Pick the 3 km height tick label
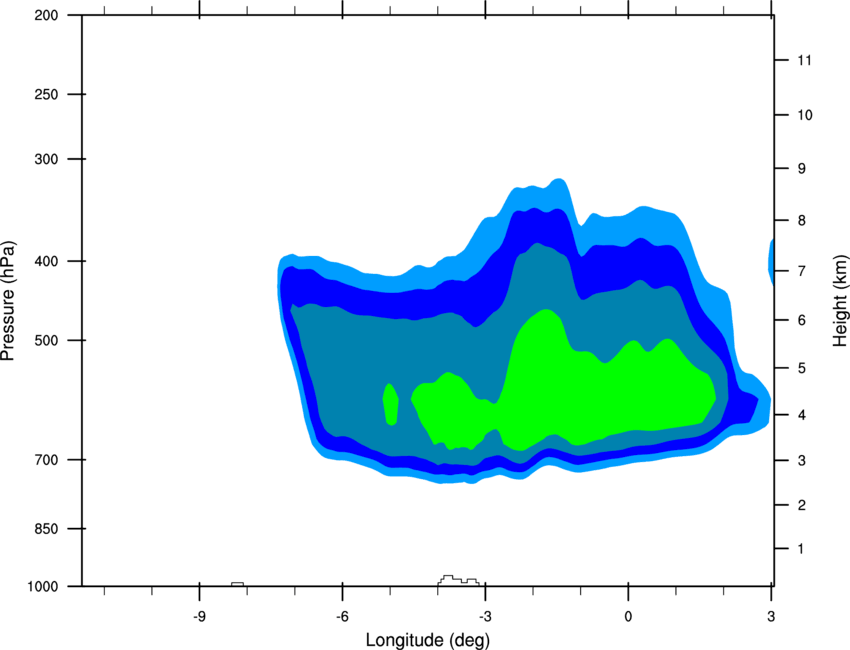Image resolution: width=850 pixels, height=650 pixels. [x=802, y=461]
